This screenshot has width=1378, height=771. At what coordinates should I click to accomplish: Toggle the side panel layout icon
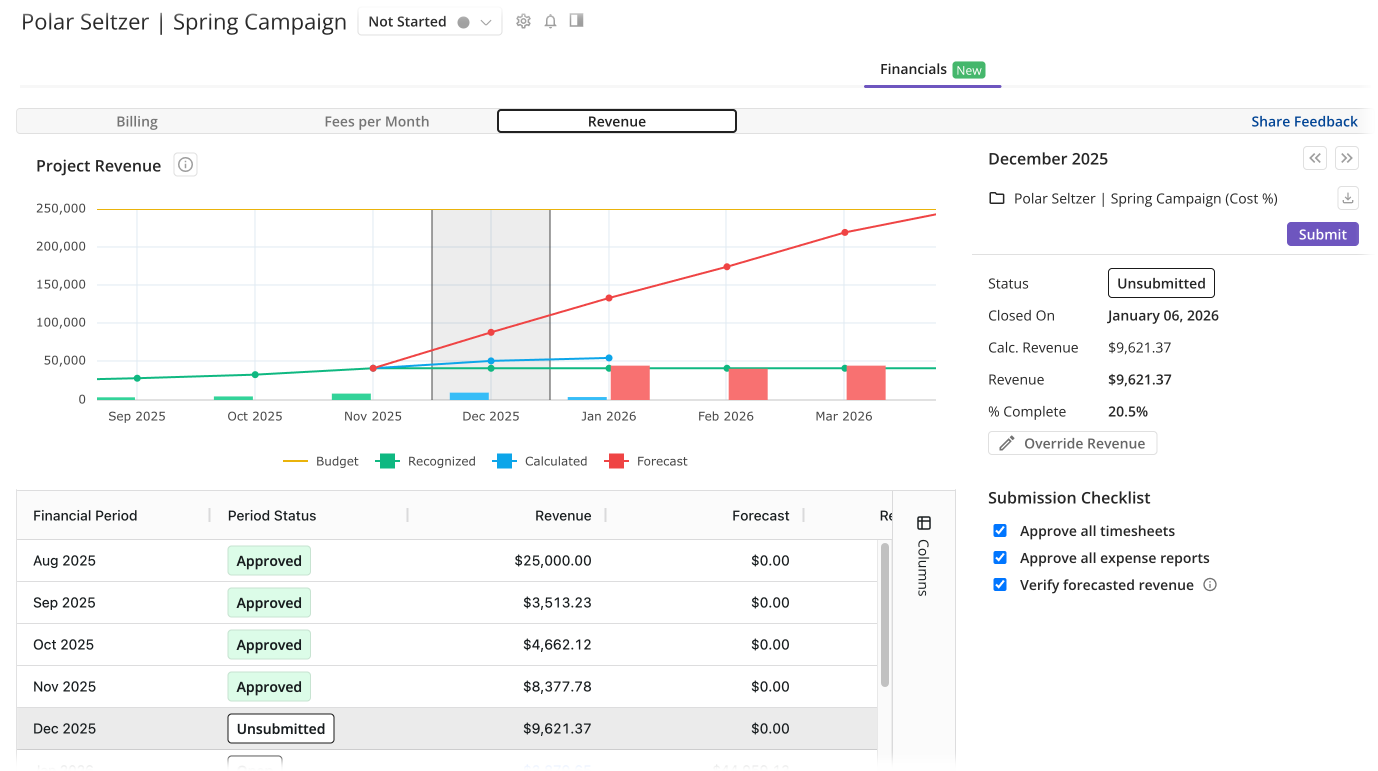click(x=576, y=21)
